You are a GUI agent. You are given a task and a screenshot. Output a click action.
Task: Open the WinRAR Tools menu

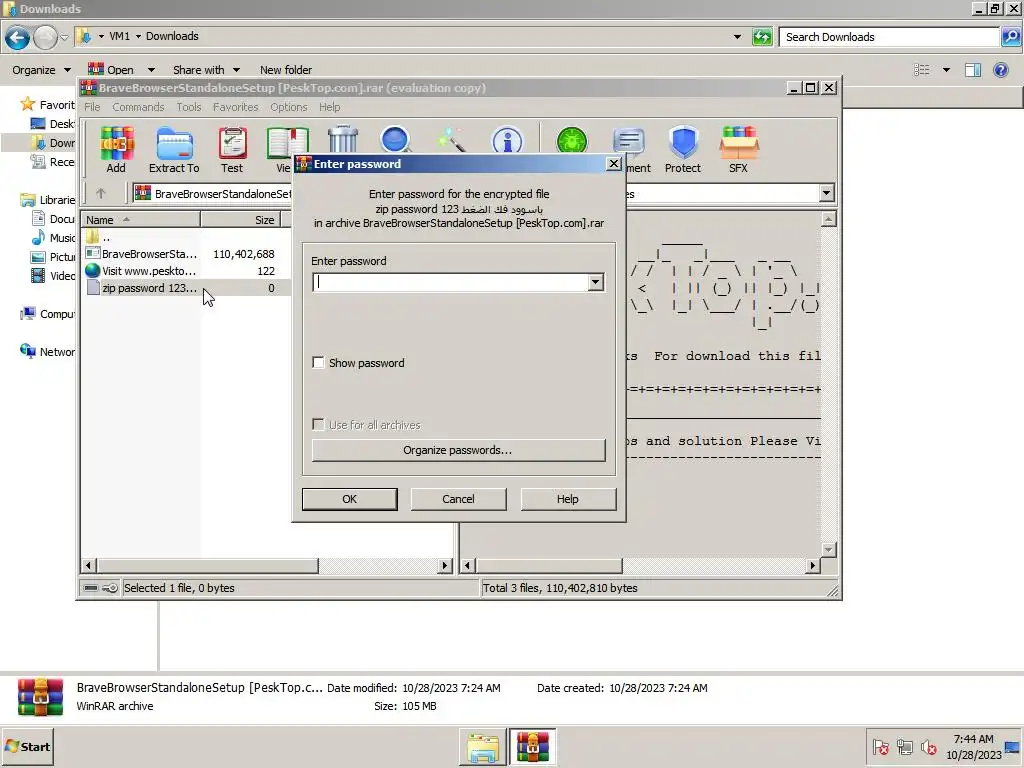189,107
